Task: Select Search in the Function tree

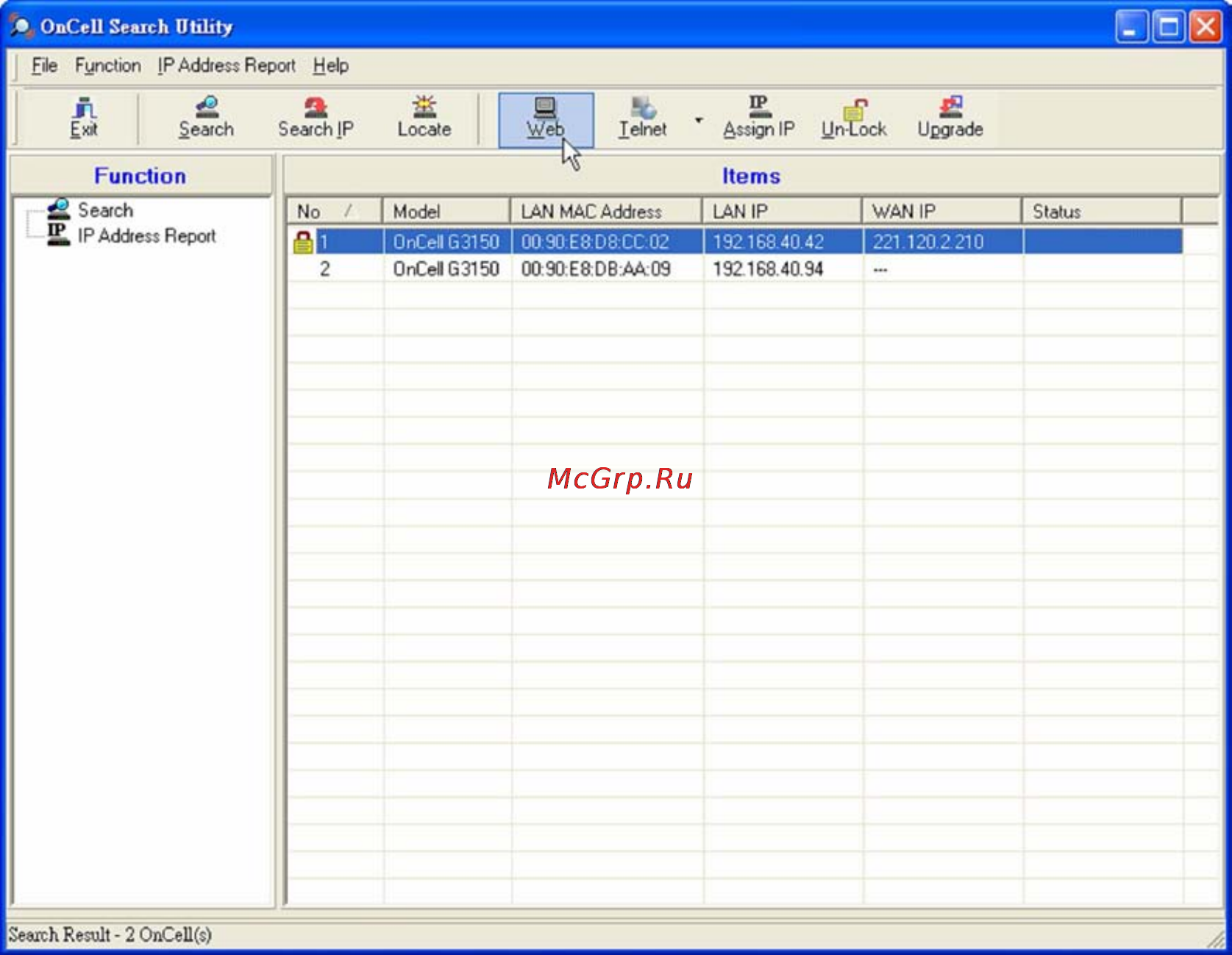Action: [x=105, y=210]
